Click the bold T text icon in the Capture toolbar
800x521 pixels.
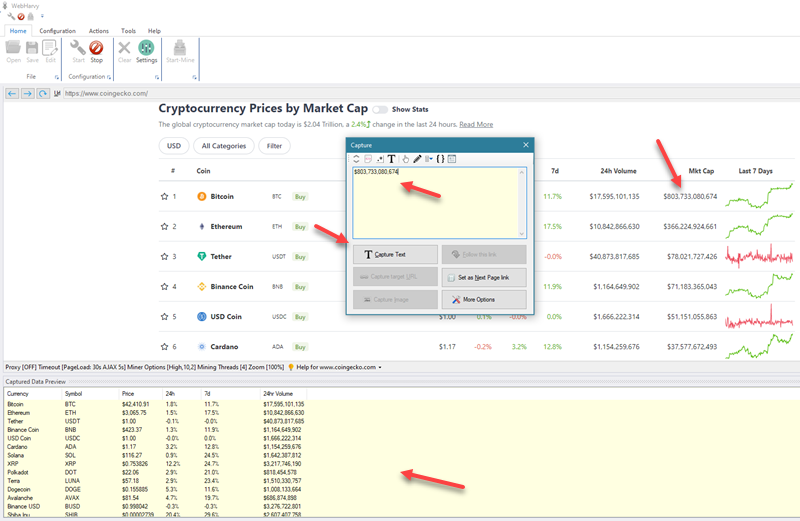tap(391, 159)
